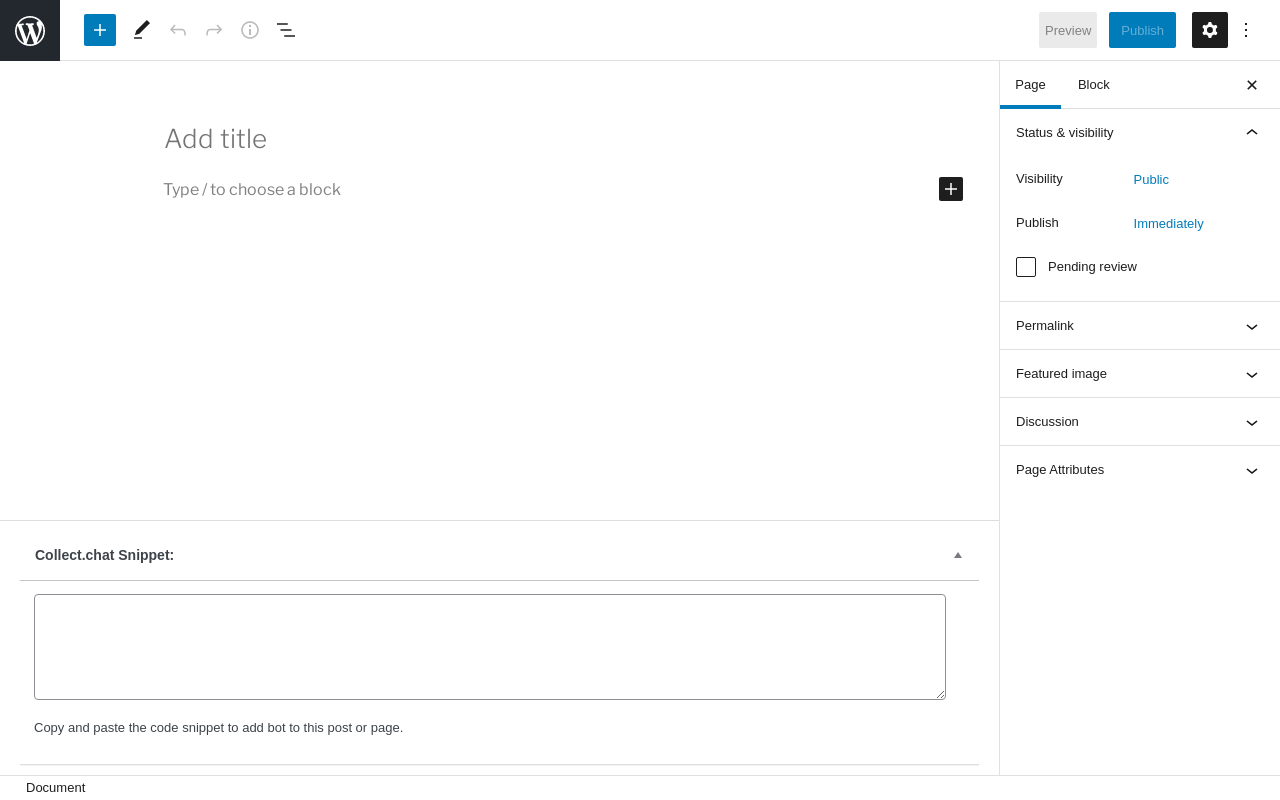Click the Collect.chat snippet text area
The image size is (1280, 800).
click(x=490, y=647)
